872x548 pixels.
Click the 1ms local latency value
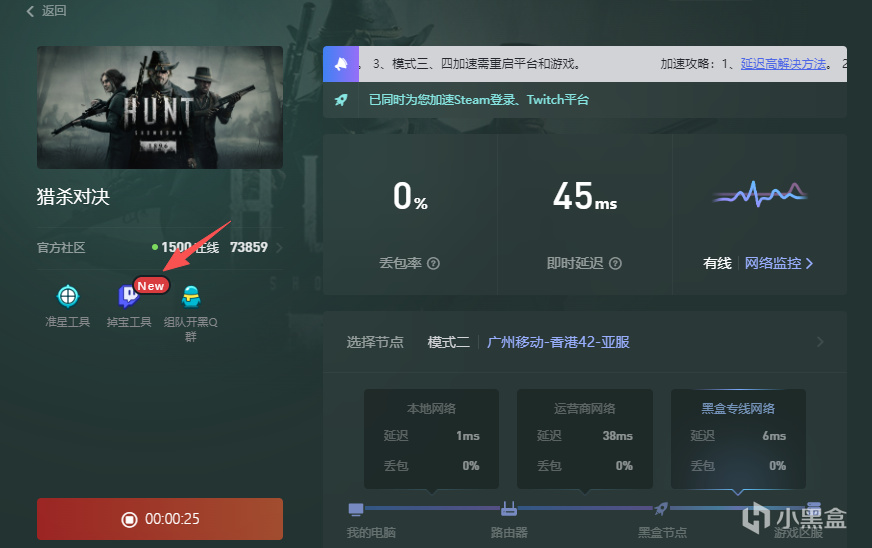(x=468, y=436)
